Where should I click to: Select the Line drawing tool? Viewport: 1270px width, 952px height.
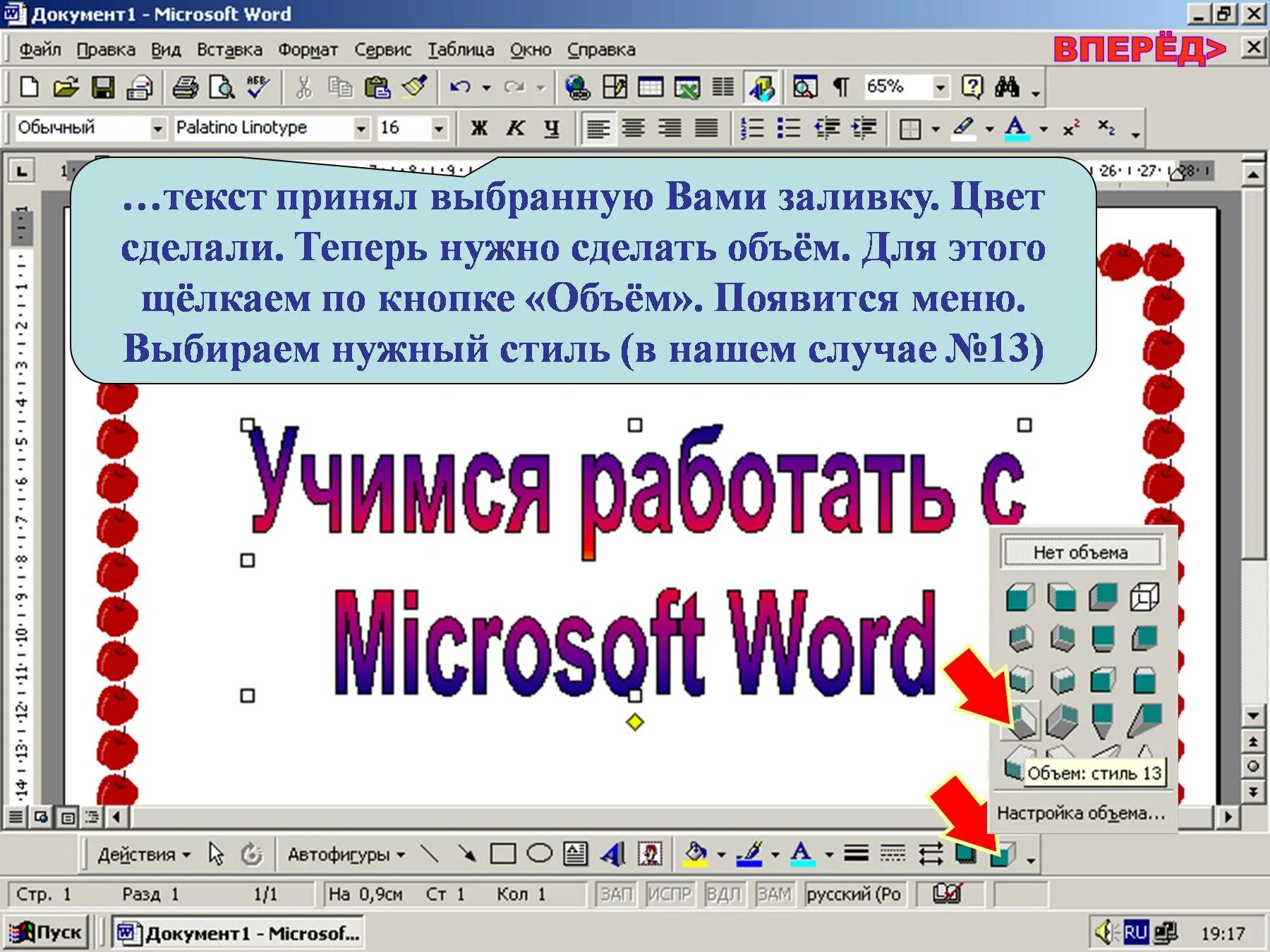430,855
